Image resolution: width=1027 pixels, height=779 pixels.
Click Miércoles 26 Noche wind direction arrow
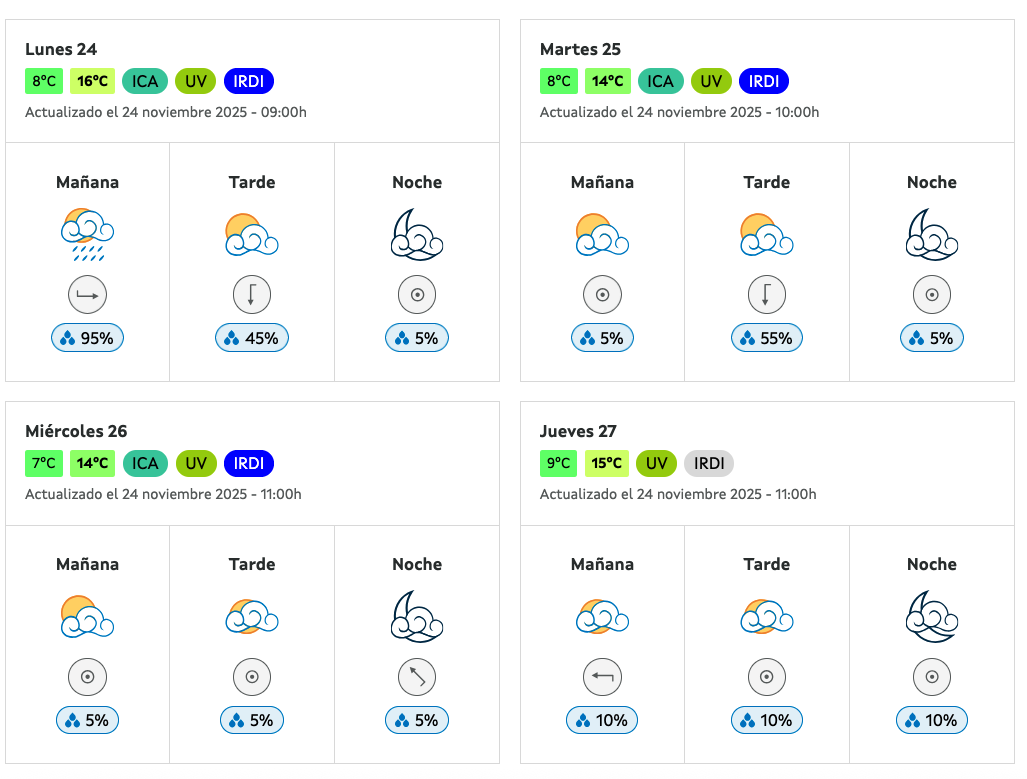[x=417, y=677]
